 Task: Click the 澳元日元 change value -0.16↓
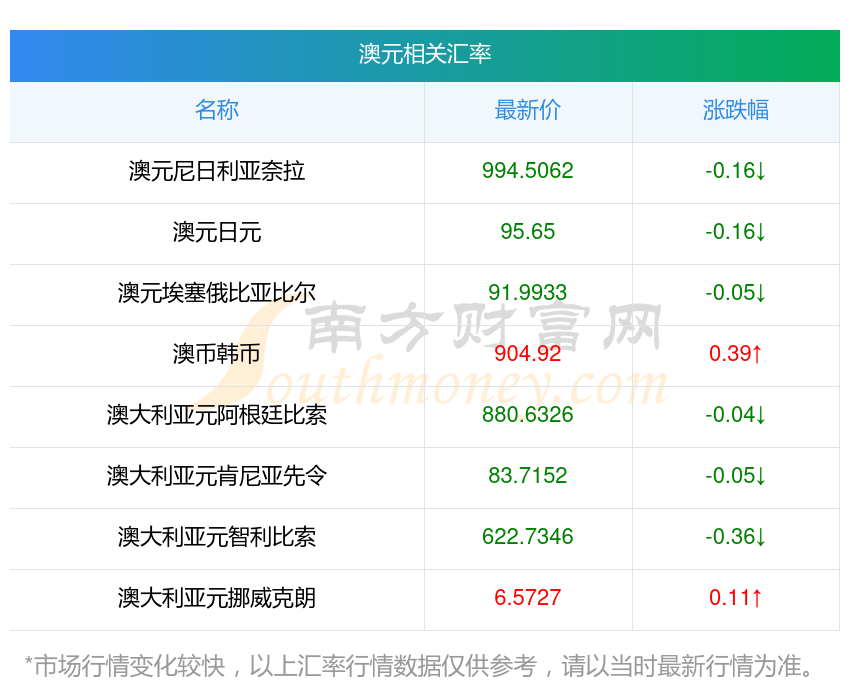coord(736,232)
